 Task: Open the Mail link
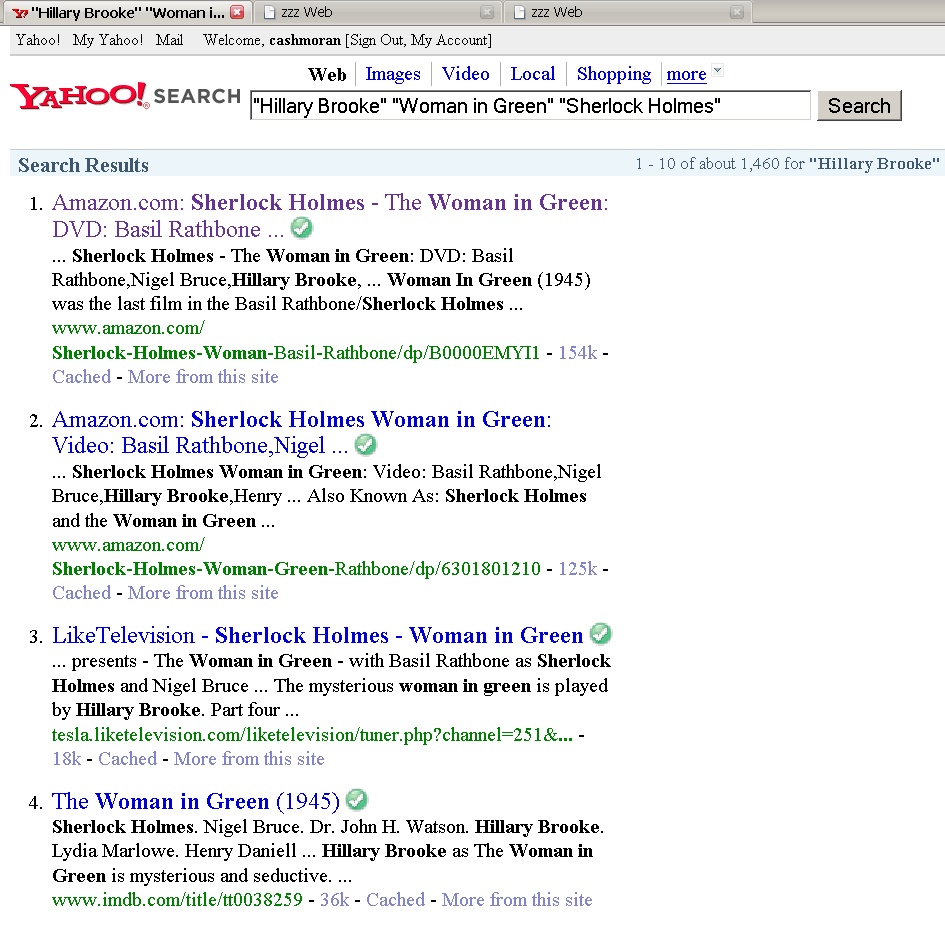(x=169, y=40)
